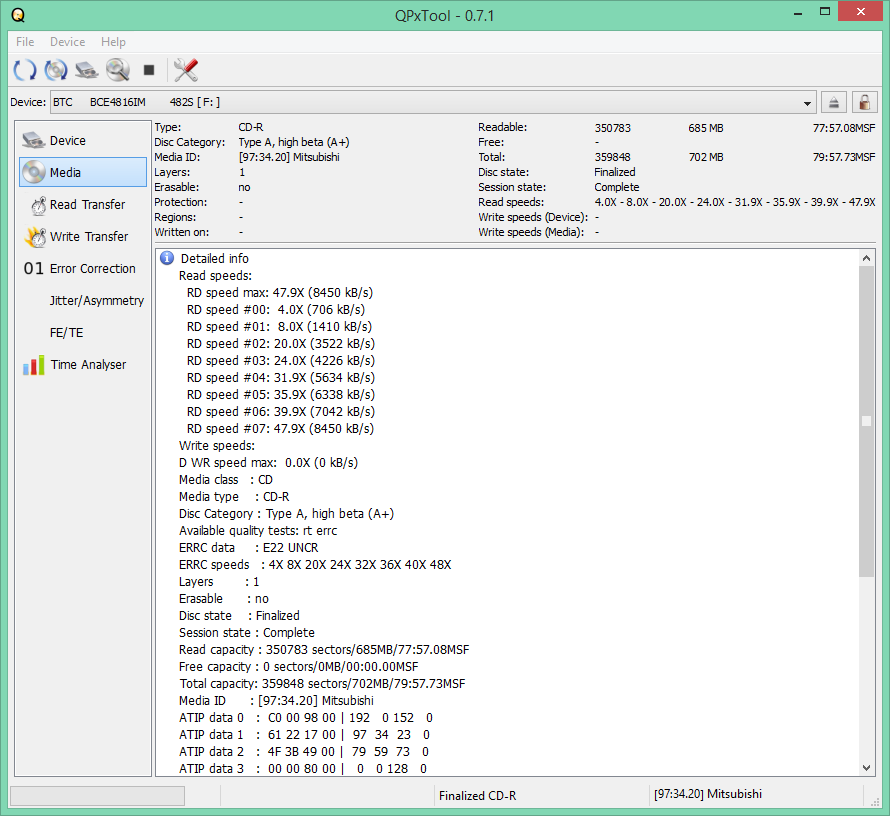Click 'ERRC speeds : 4X 8X 20X 24X' line
Screen dimensions: 890x816
point(315,565)
